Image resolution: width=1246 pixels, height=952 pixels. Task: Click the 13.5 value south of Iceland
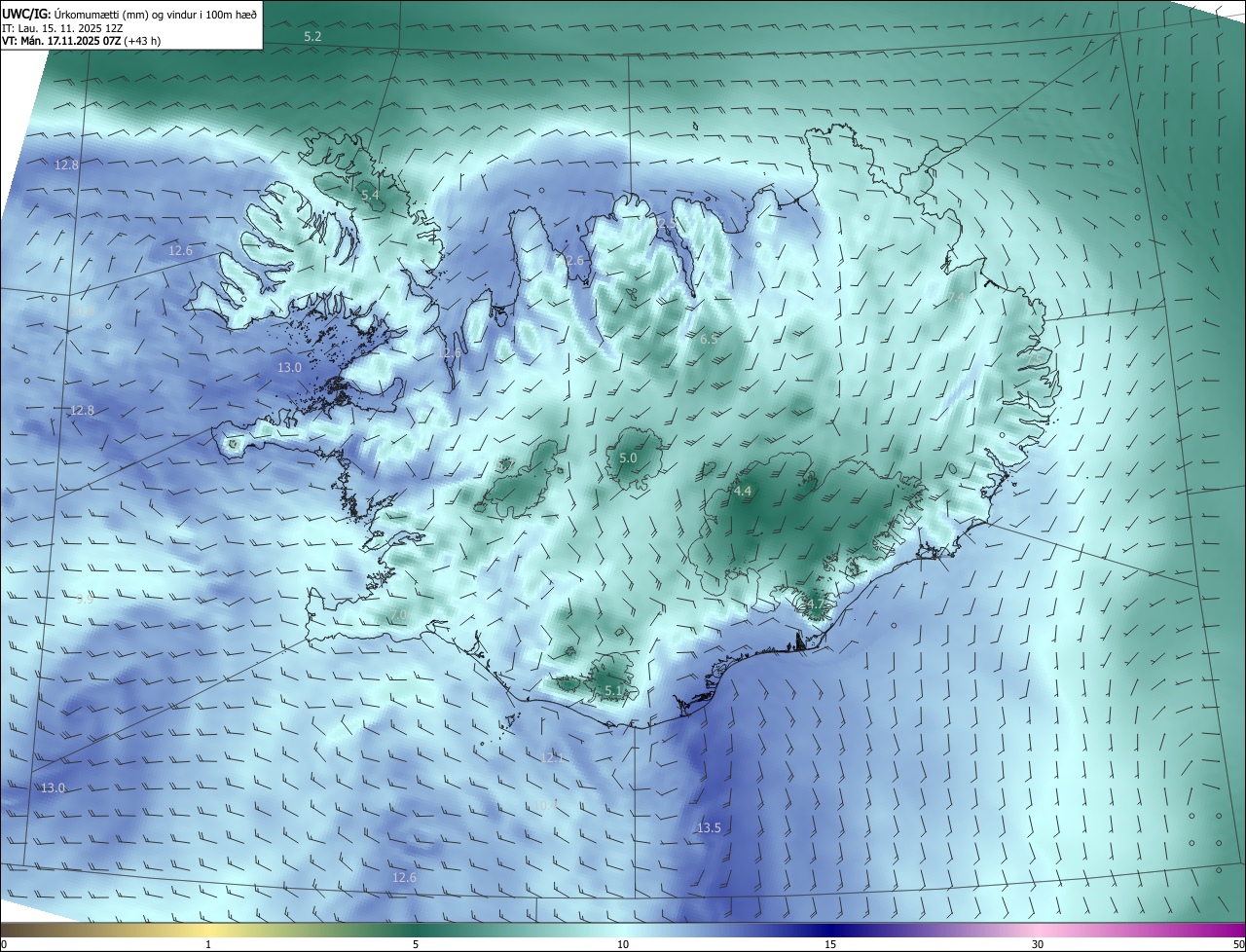tap(709, 827)
